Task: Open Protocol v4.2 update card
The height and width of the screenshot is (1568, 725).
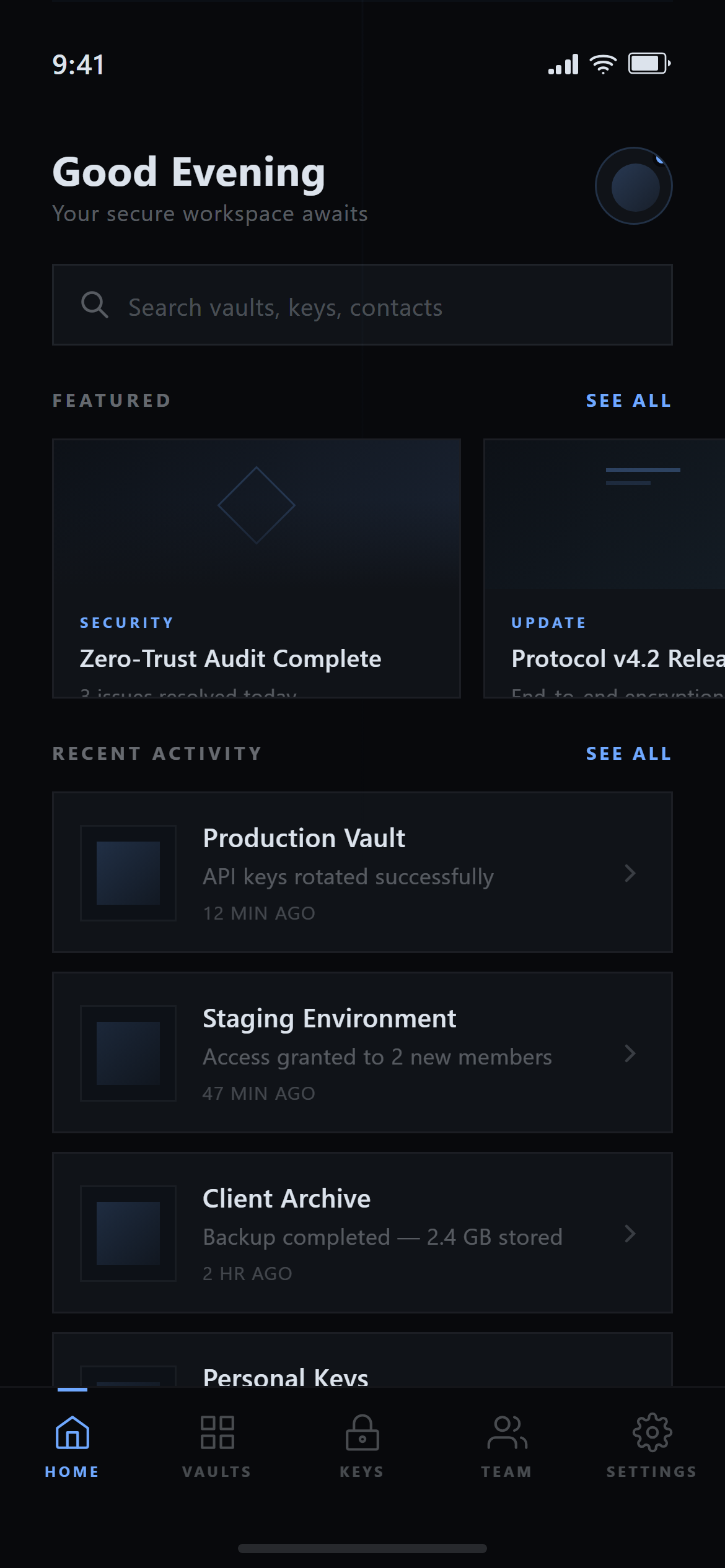Action: coord(604,568)
